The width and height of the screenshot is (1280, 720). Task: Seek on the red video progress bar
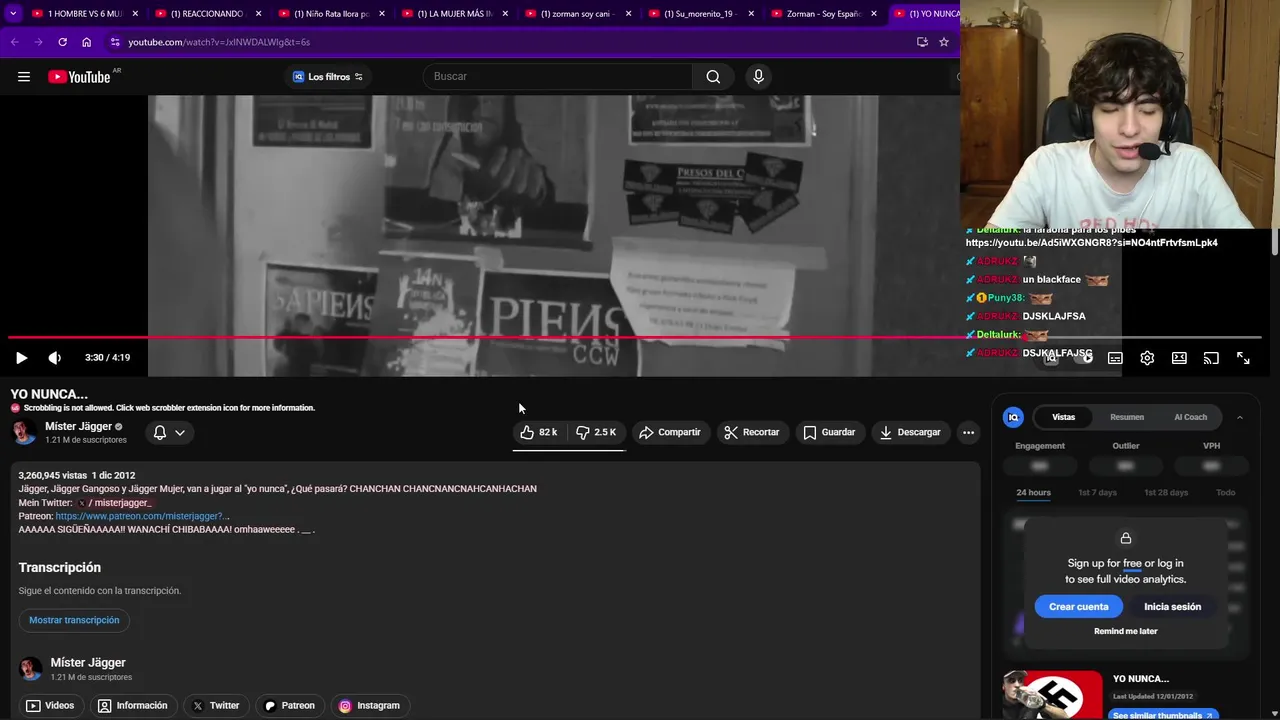click(635, 337)
